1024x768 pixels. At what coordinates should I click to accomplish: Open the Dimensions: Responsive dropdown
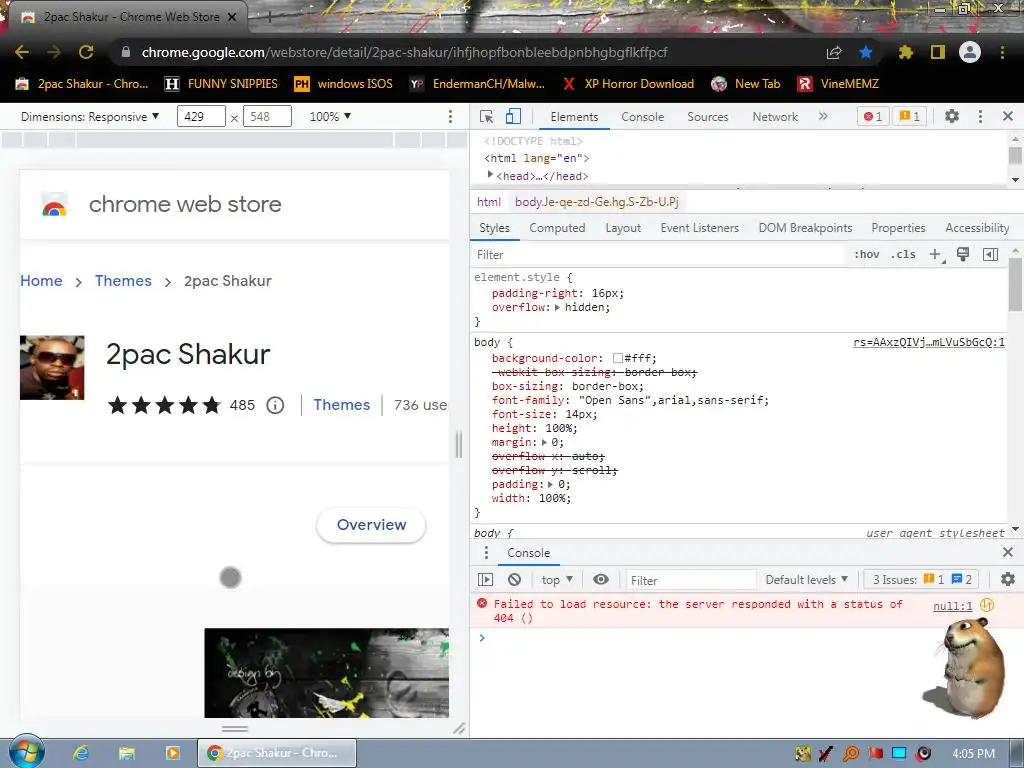(90, 117)
